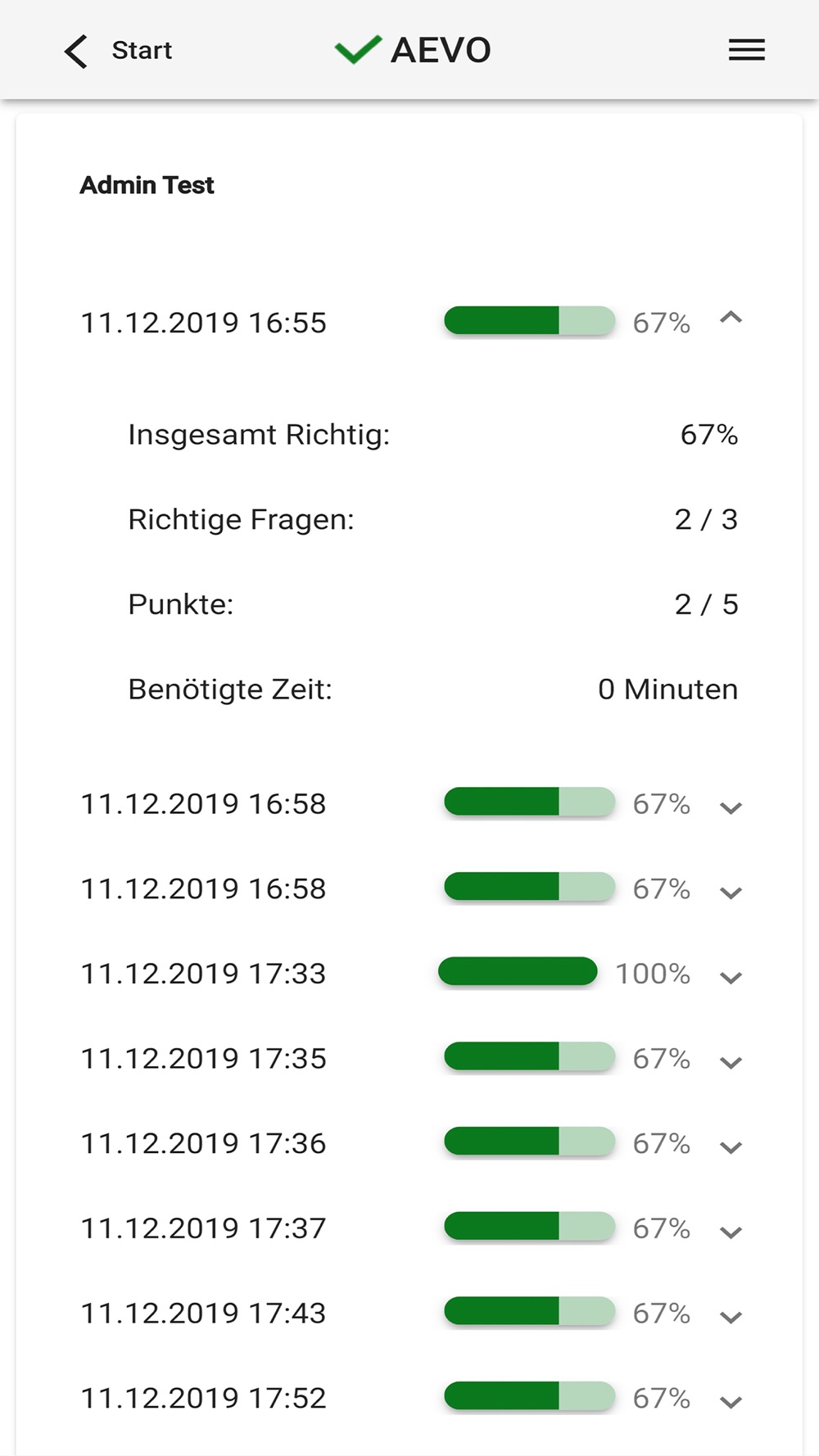
Task: Expand the 17:36 test entry chevron
Action: coord(731,1147)
